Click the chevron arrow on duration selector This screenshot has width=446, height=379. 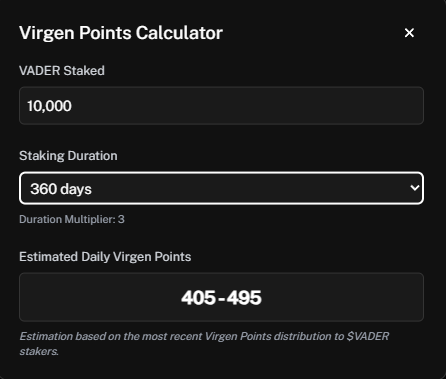pyautogui.click(x=415, y=188)
